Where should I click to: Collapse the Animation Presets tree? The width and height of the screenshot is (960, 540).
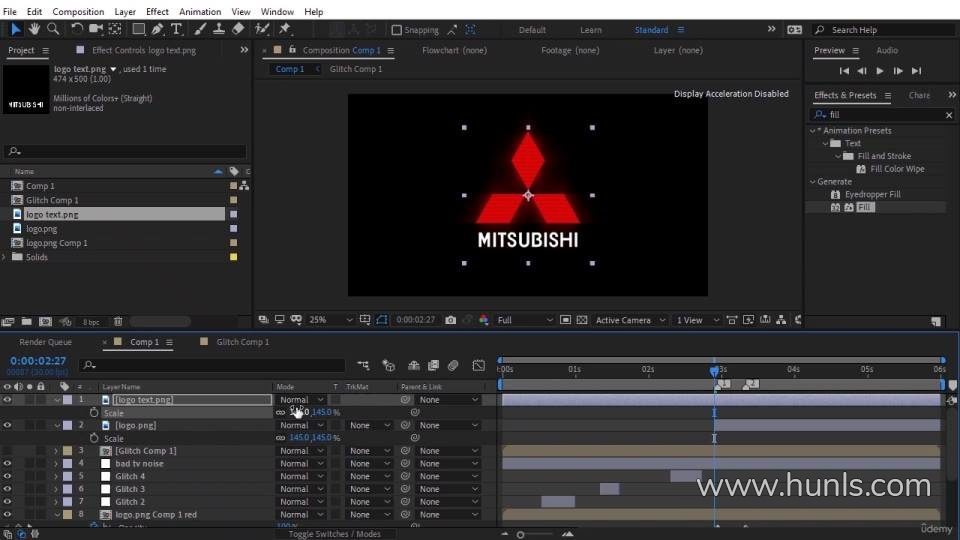tap(812, 130)
